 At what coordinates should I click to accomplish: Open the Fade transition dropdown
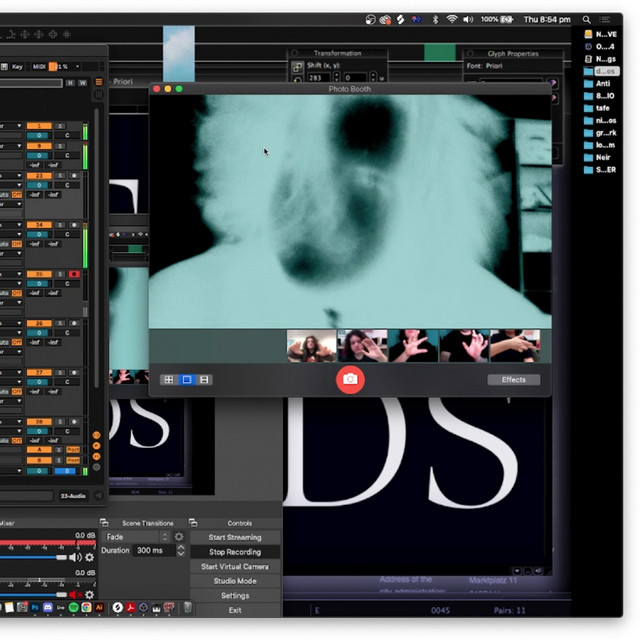click(x=137, y=537)
